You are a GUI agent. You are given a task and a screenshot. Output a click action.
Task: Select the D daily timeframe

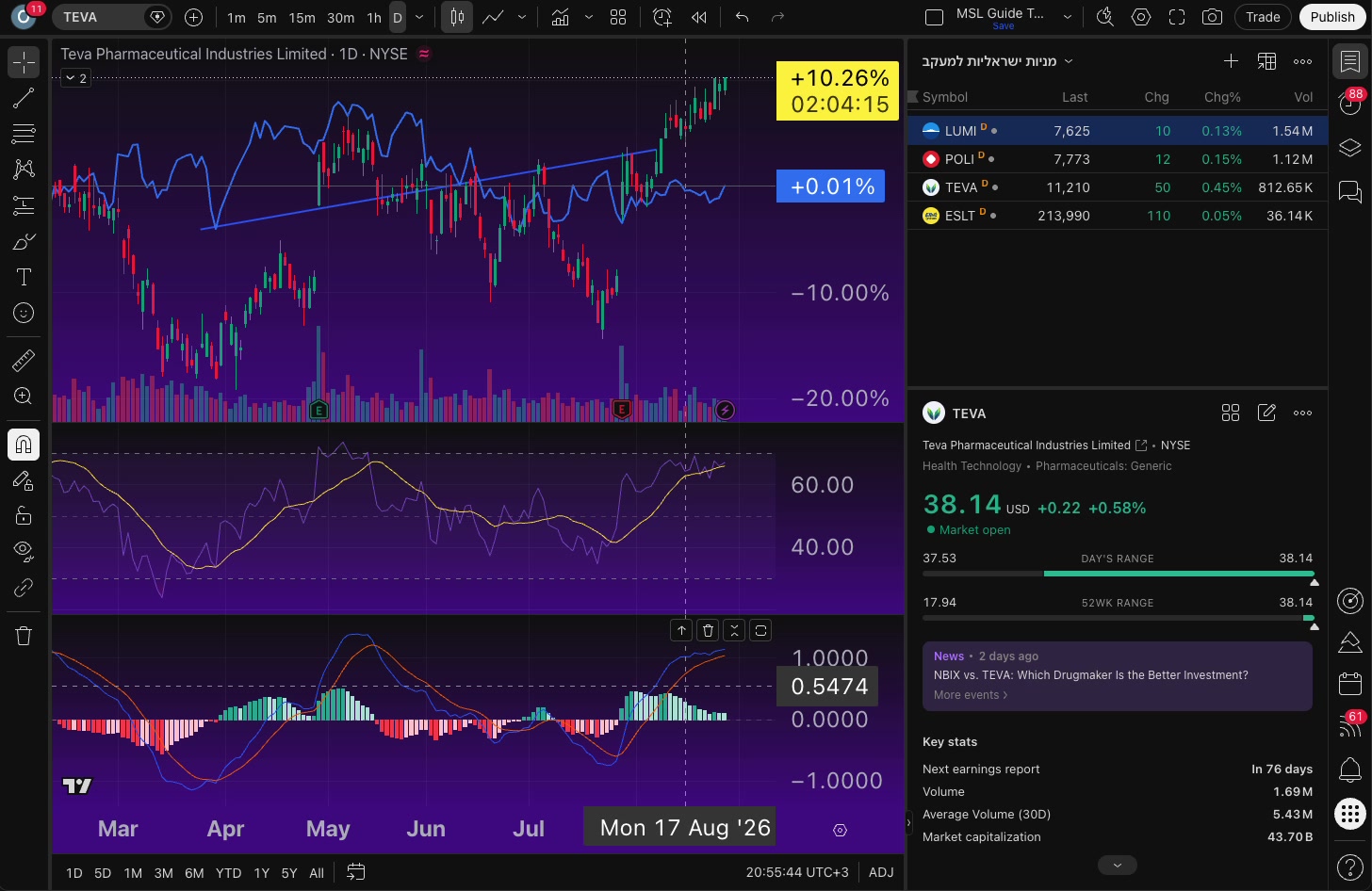coord(398,17)
